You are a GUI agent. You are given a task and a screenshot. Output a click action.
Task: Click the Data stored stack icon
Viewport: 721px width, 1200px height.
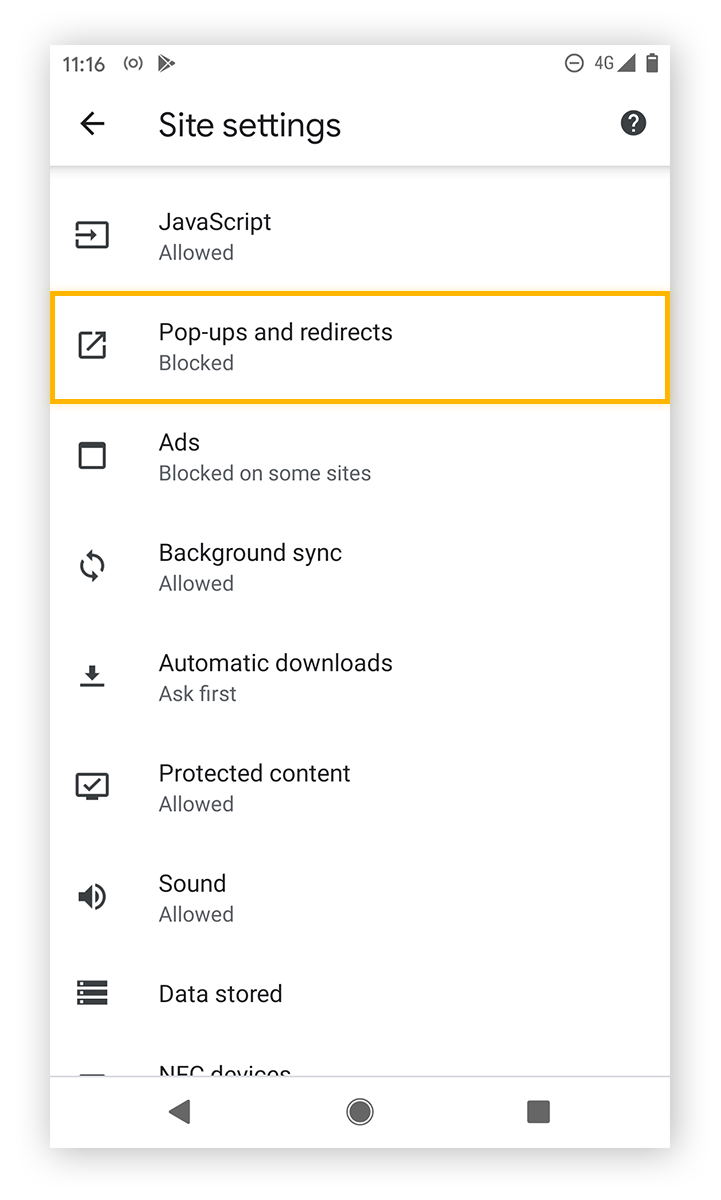coord(92,993)
